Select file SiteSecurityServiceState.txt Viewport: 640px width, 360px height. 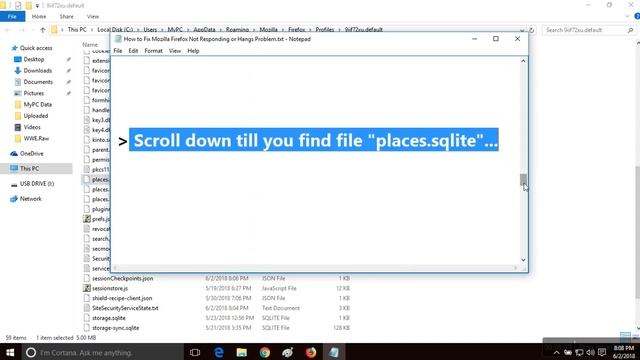click(125, 308)
